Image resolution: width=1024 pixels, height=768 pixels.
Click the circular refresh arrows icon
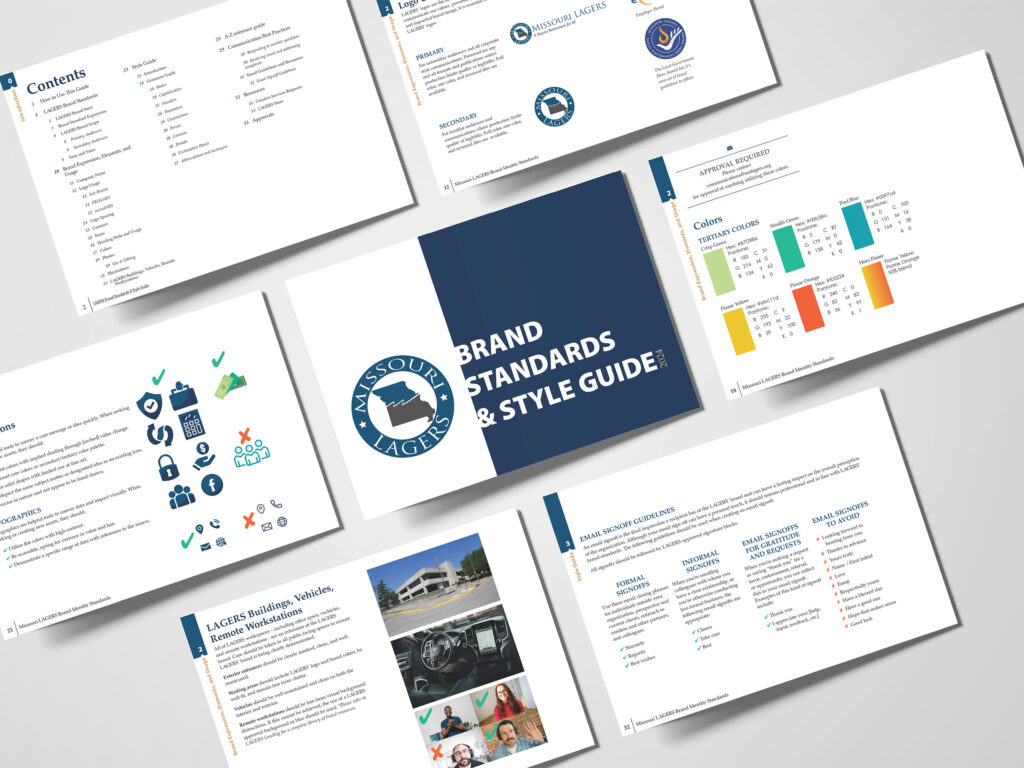[160, 435]
